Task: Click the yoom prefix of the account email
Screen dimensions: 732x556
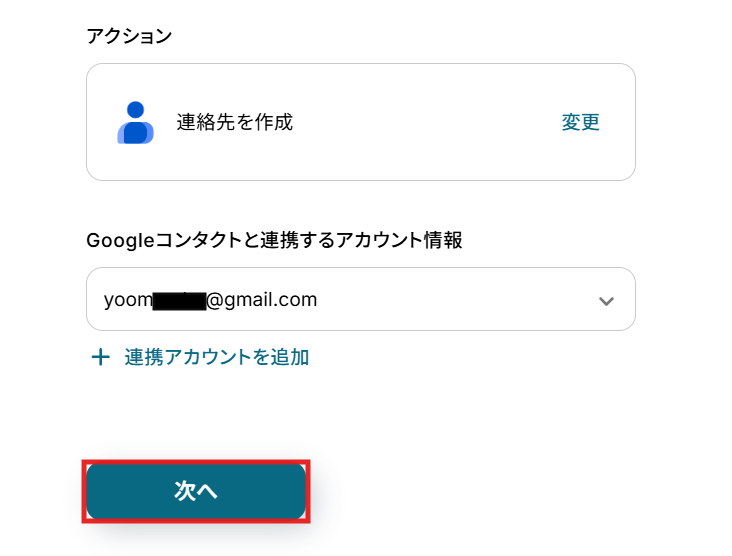Action: tap(127, 299)
